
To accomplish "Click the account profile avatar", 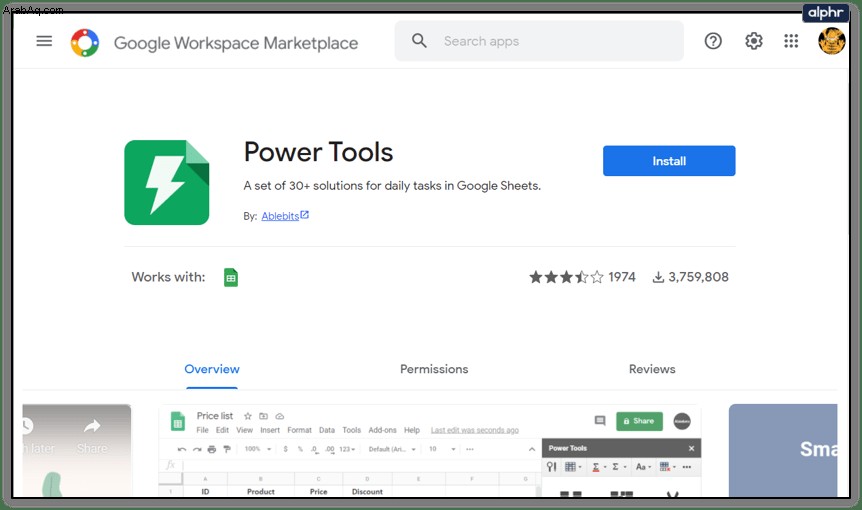I will (831, 41).
